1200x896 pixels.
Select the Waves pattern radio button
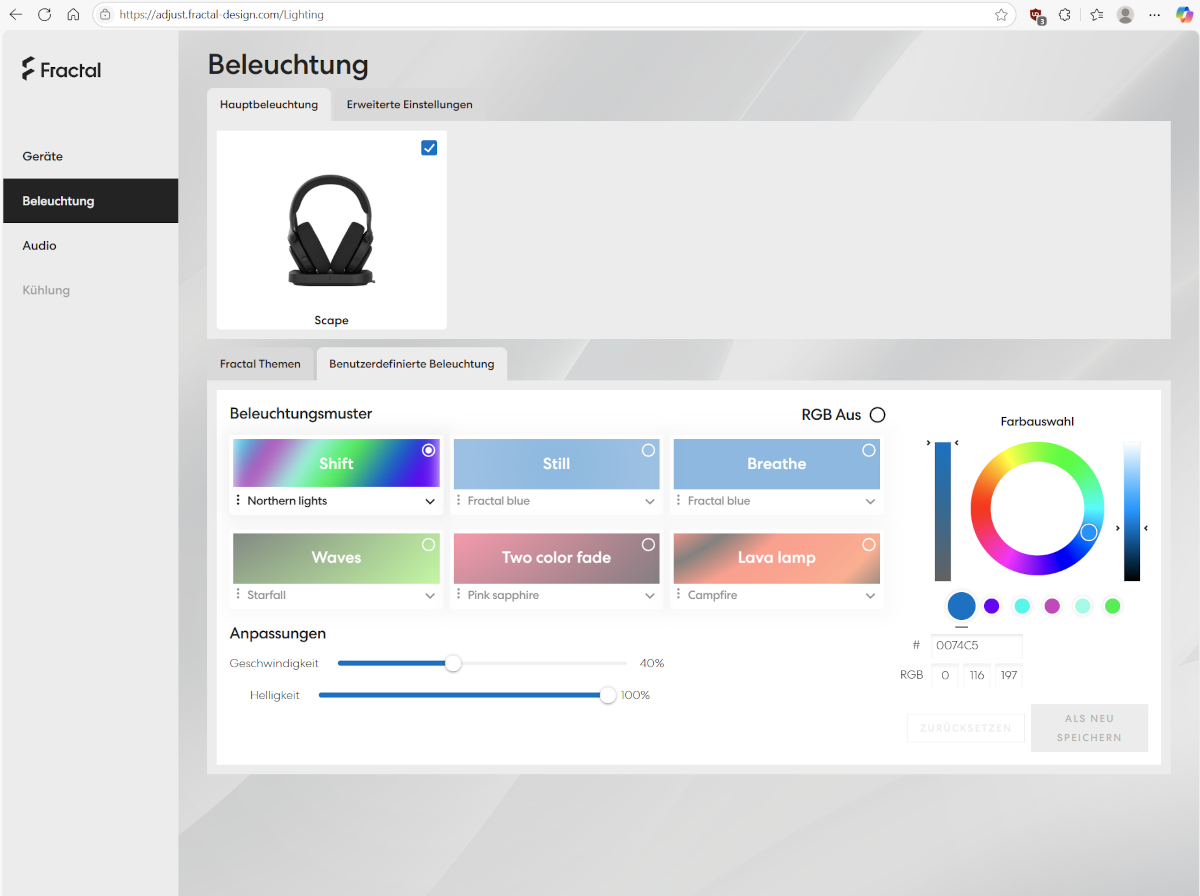[x=428, y=544]
